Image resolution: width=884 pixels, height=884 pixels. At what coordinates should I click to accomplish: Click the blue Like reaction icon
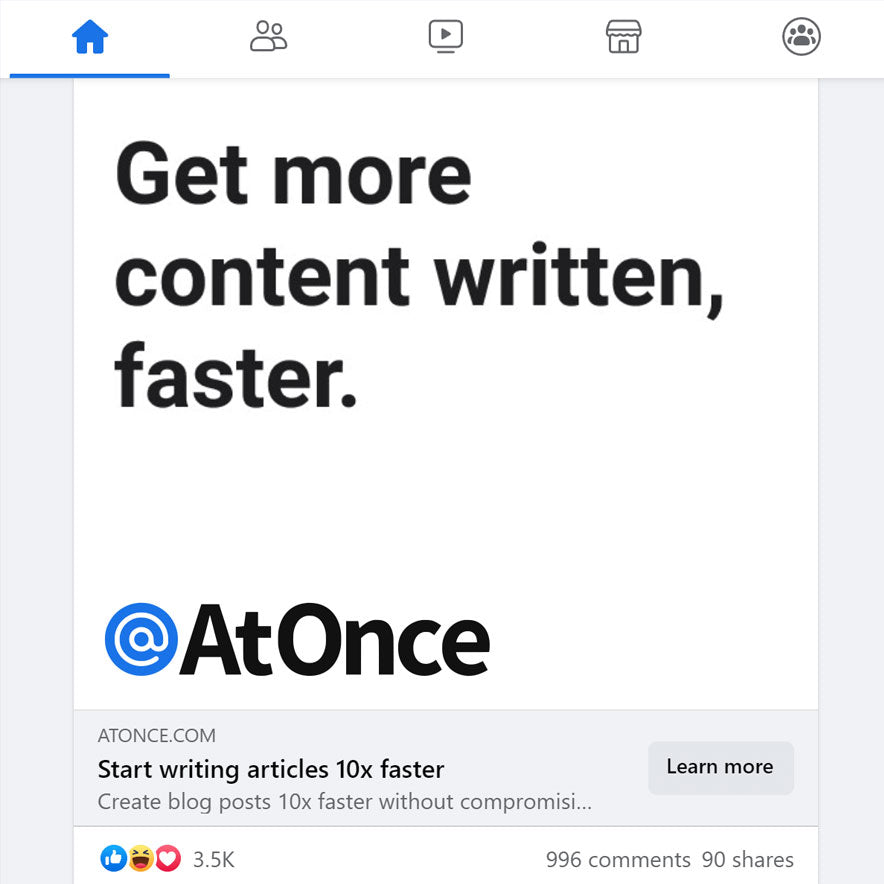(113, 859)
